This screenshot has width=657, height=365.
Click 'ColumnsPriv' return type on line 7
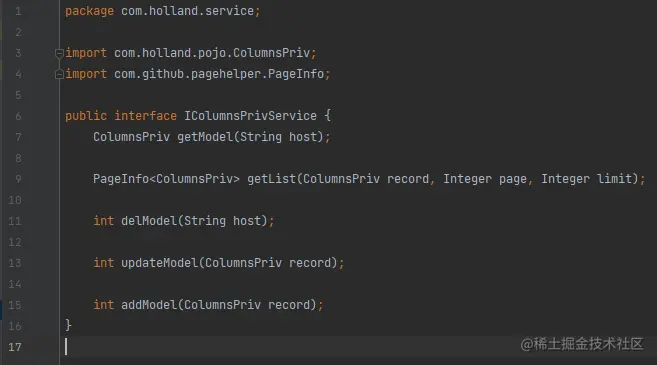pos(132,137)
